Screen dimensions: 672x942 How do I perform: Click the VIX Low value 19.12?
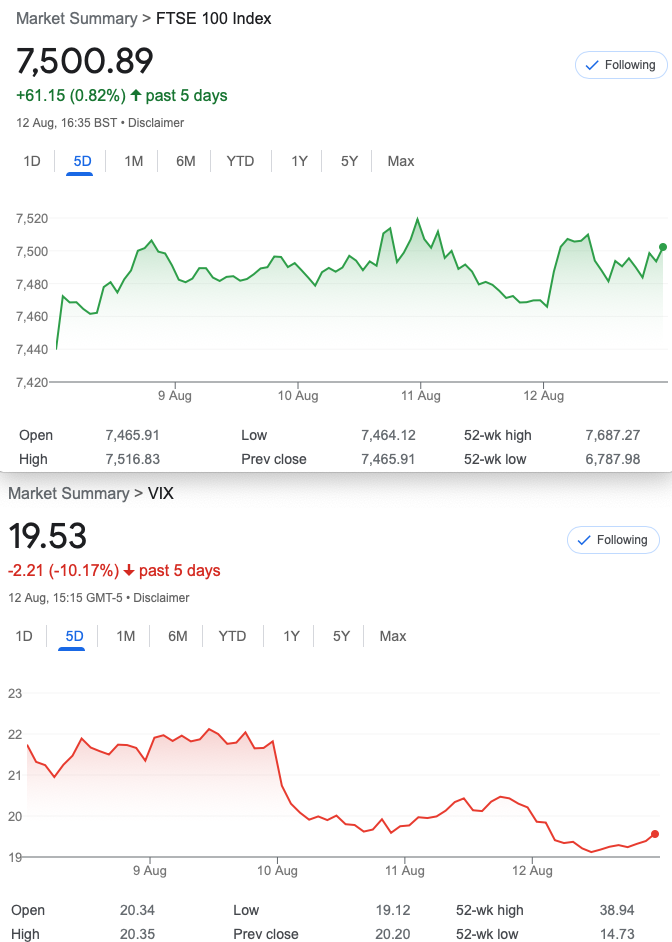[x=393, y=910]
